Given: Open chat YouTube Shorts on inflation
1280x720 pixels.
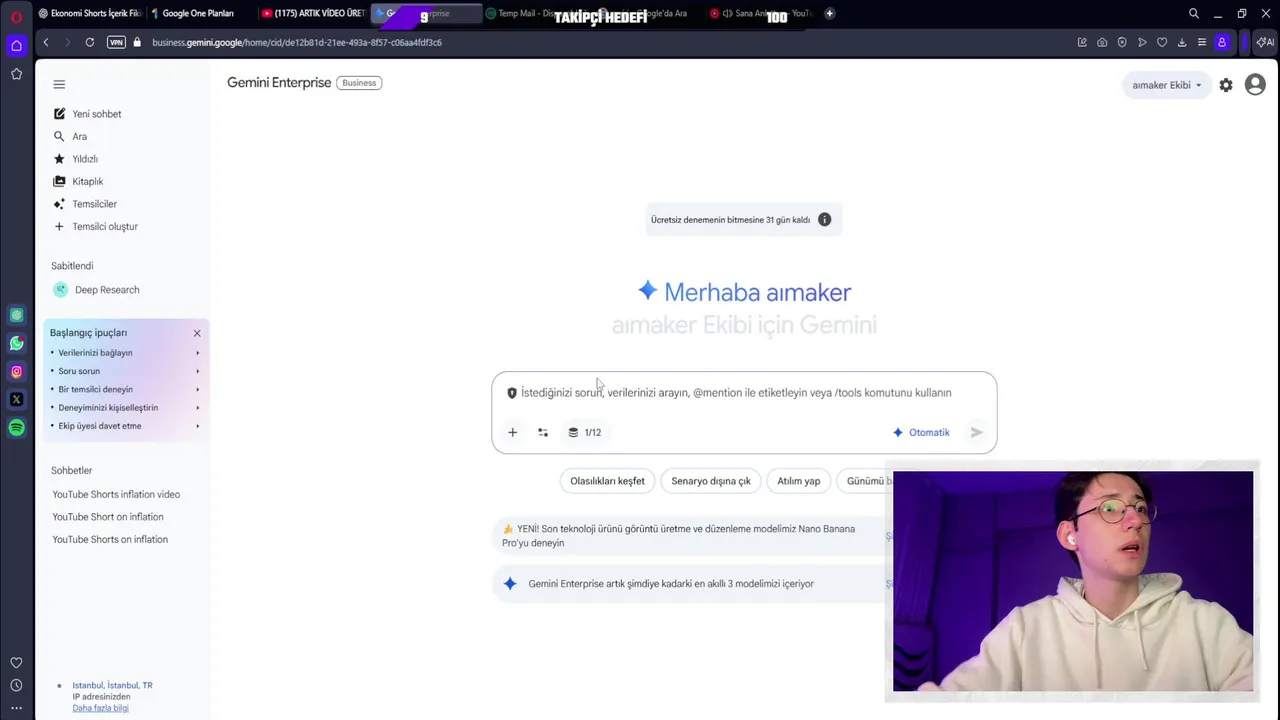Looking at the screenshot, I should pyautogui.click(x=110, y=539).
